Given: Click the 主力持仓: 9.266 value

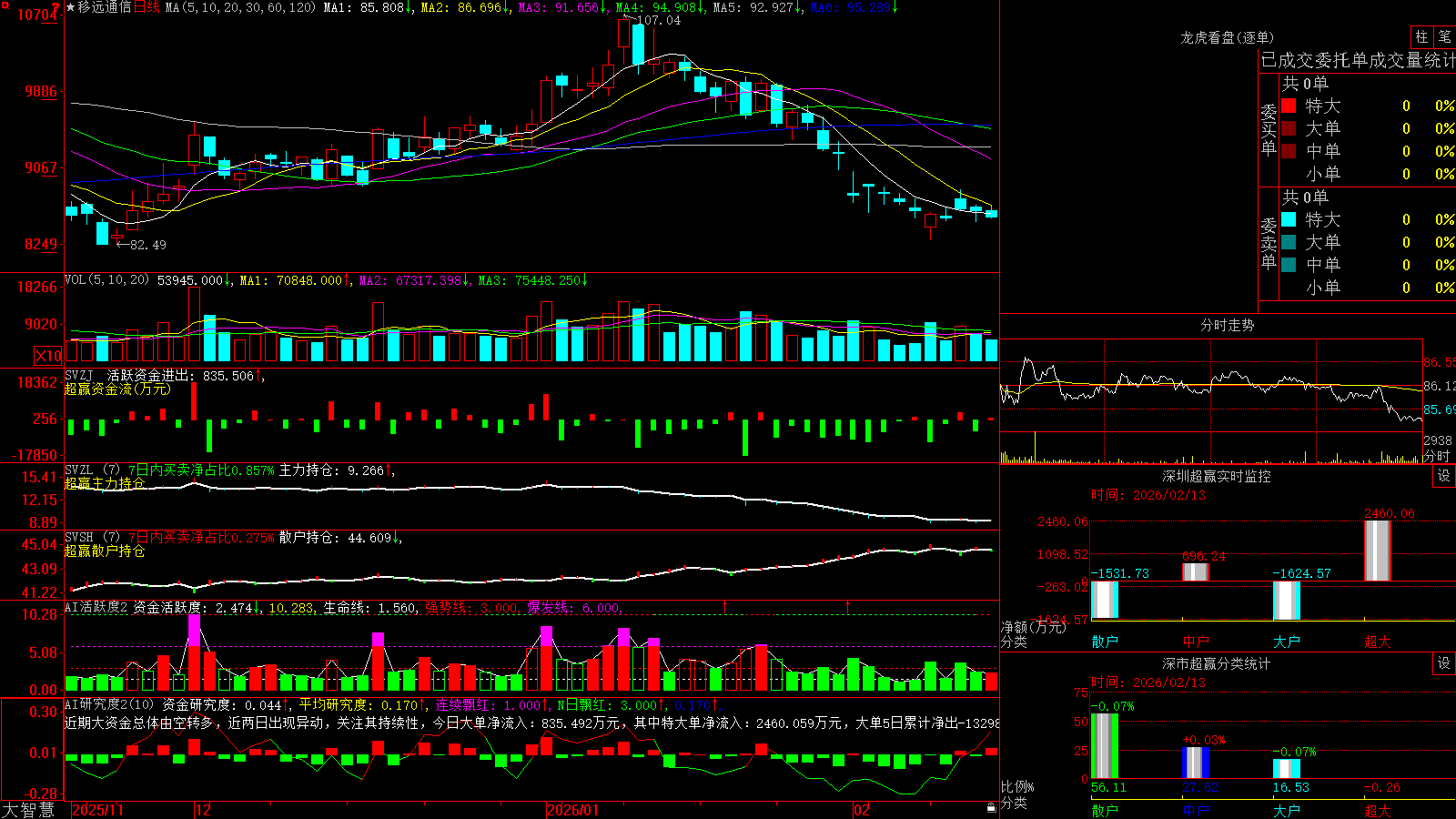Looking at the screenshot, I should click(336, 470).
